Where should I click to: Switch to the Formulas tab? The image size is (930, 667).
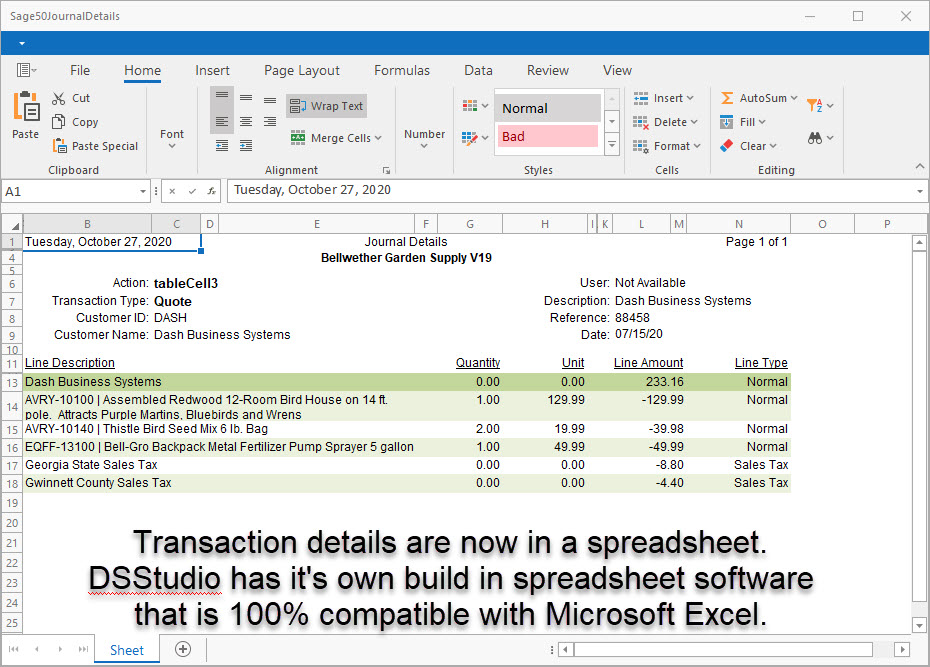point(402,71)
